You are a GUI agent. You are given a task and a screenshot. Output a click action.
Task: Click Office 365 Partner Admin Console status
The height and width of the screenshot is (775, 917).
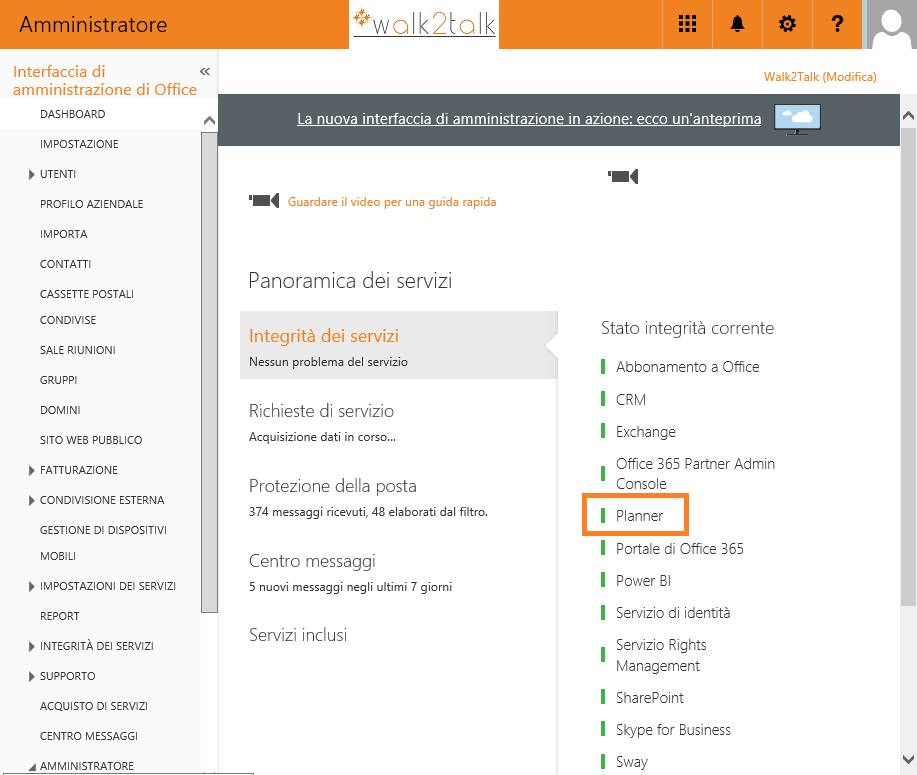tap(695, 474)
